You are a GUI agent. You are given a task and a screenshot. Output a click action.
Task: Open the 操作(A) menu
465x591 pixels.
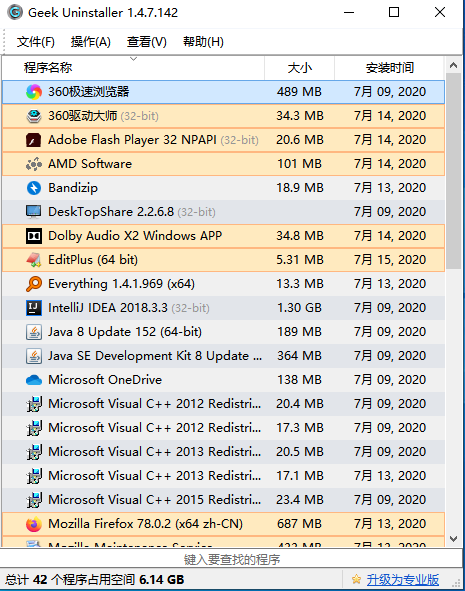tap(90, 41)
